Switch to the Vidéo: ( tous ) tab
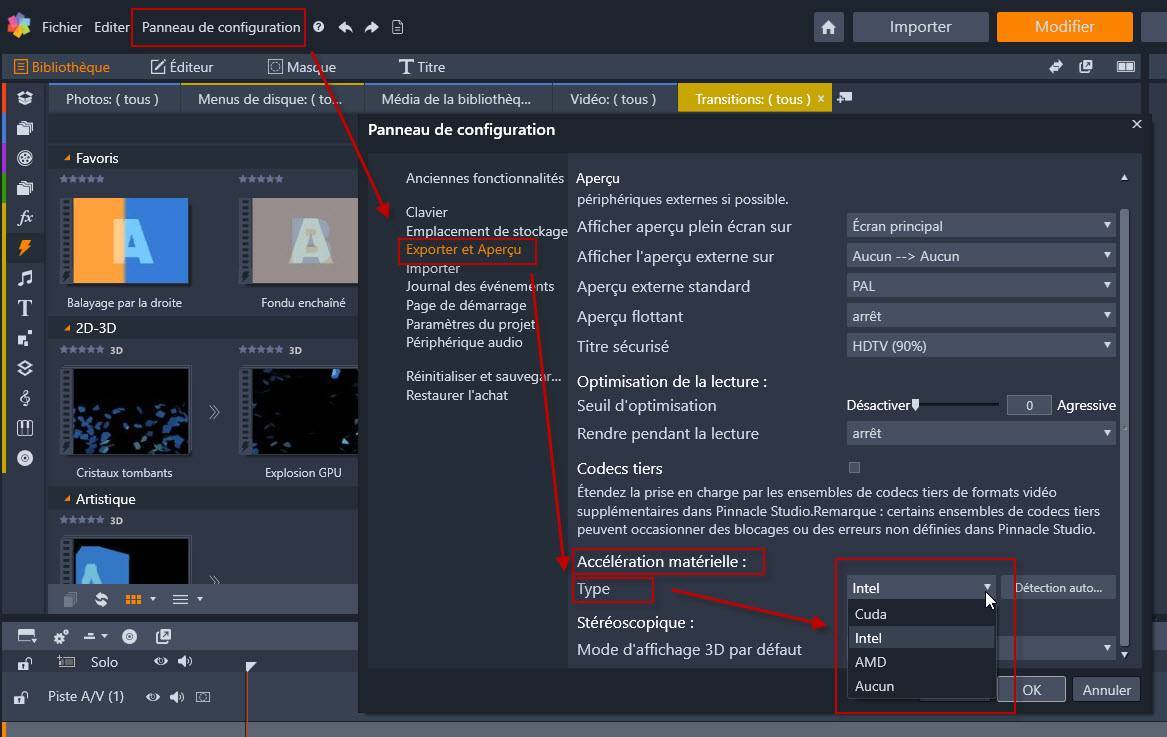Viewport: 1167px width, 737px height. [613, 99]
